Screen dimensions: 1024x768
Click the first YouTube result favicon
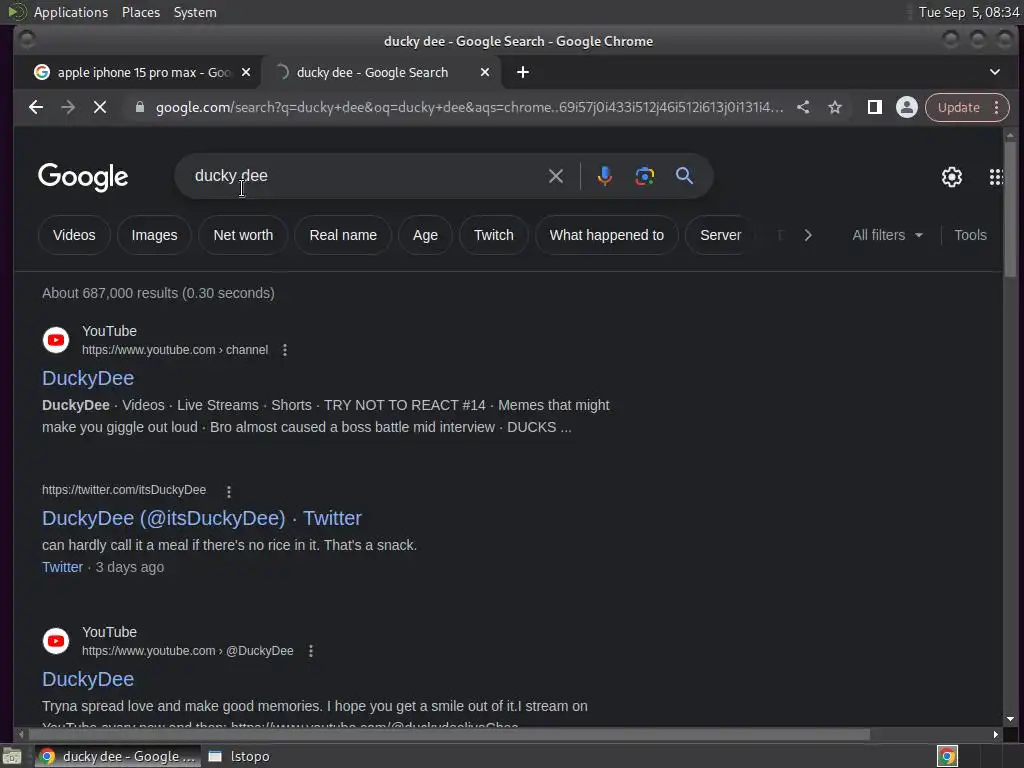(x=56, y=340)
